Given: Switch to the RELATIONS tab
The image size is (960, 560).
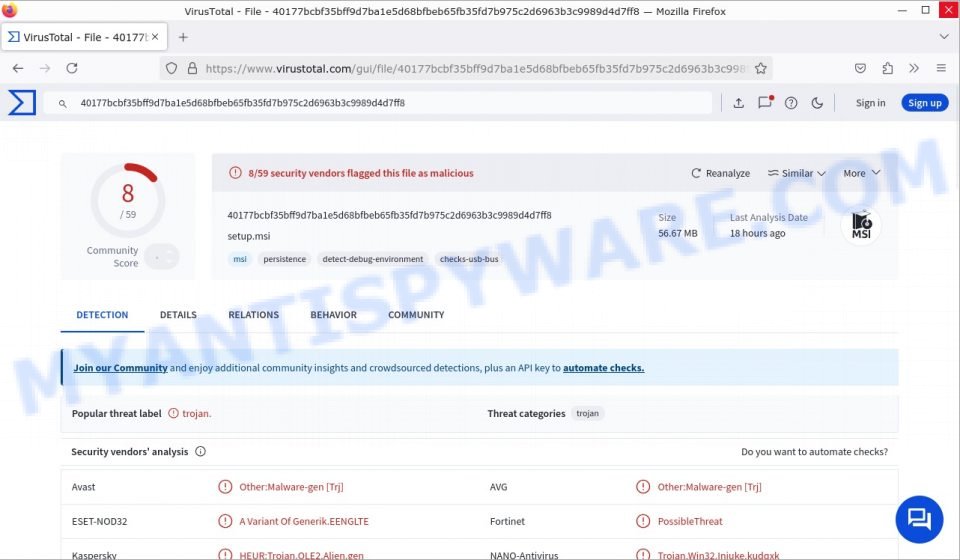Looking at the screenshot, I should (253, 315).
